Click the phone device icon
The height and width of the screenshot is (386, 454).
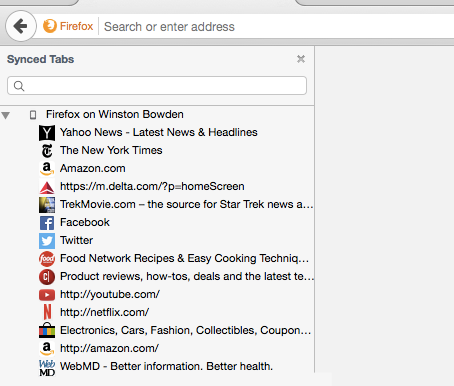(x=33, y=115)
